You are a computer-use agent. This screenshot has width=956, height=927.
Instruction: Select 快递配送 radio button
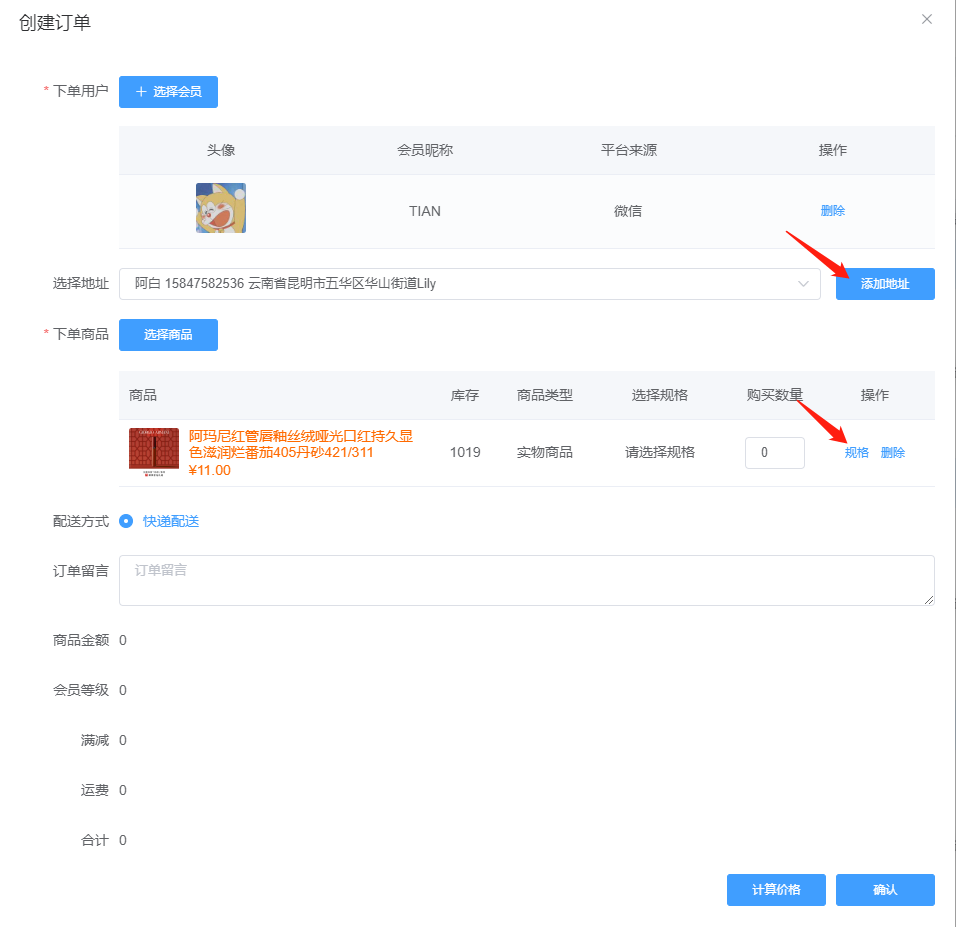(x=126, y=521)
